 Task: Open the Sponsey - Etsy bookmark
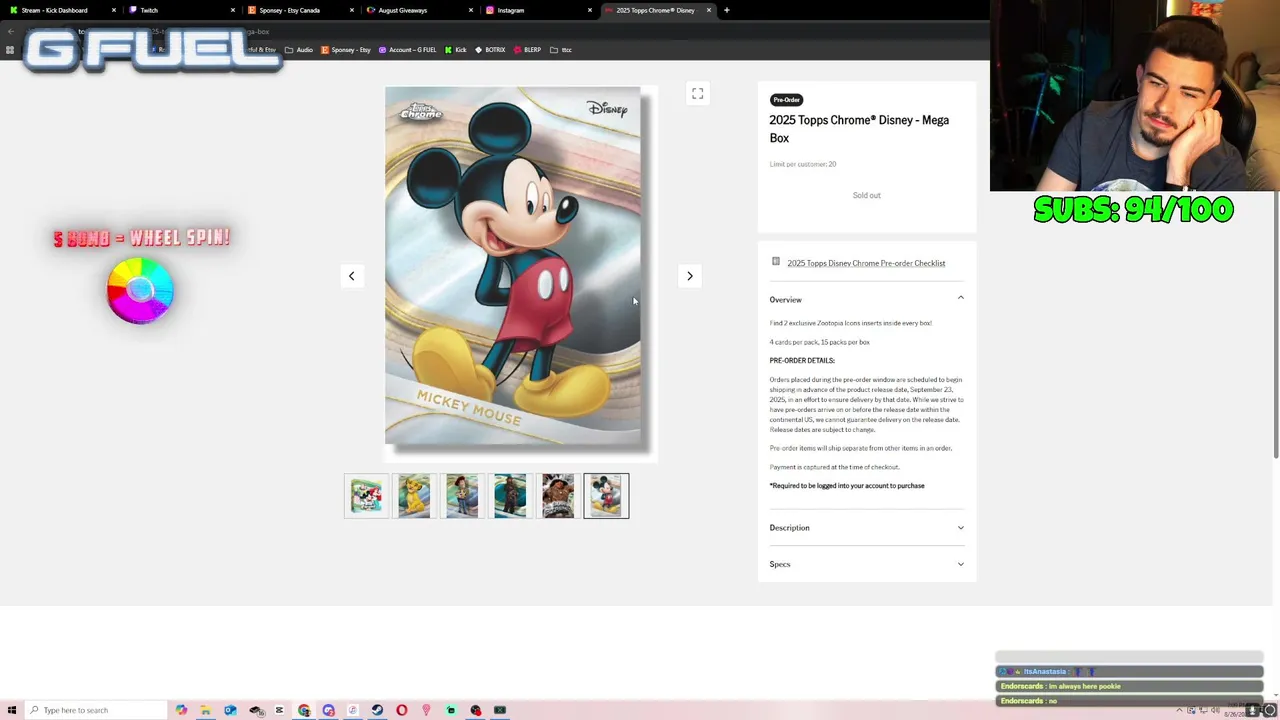point(346,50)
